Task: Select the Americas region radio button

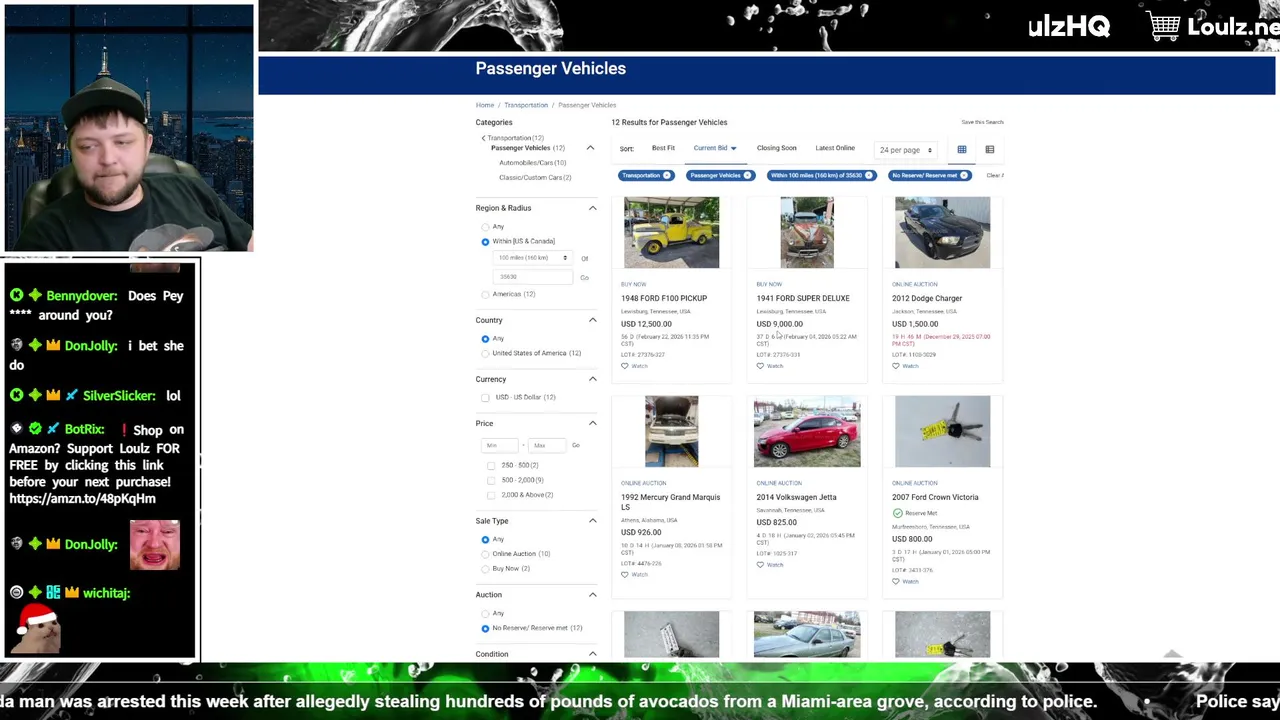Action: (x=486, y=295)
